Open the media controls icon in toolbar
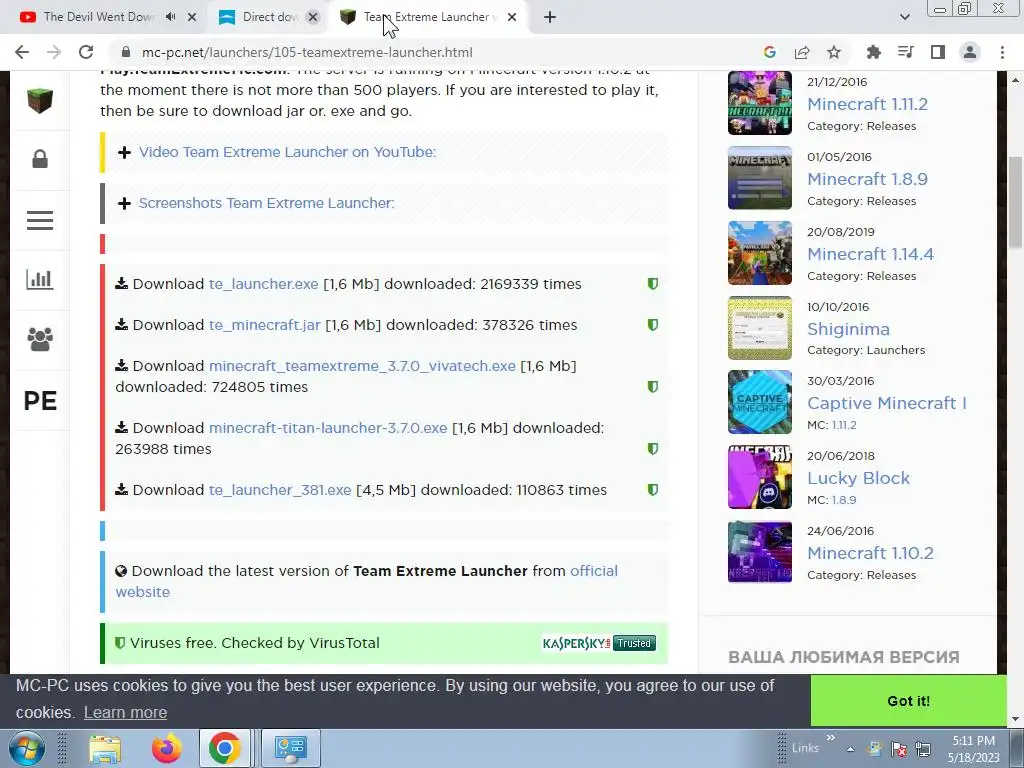 coord(906,52)
